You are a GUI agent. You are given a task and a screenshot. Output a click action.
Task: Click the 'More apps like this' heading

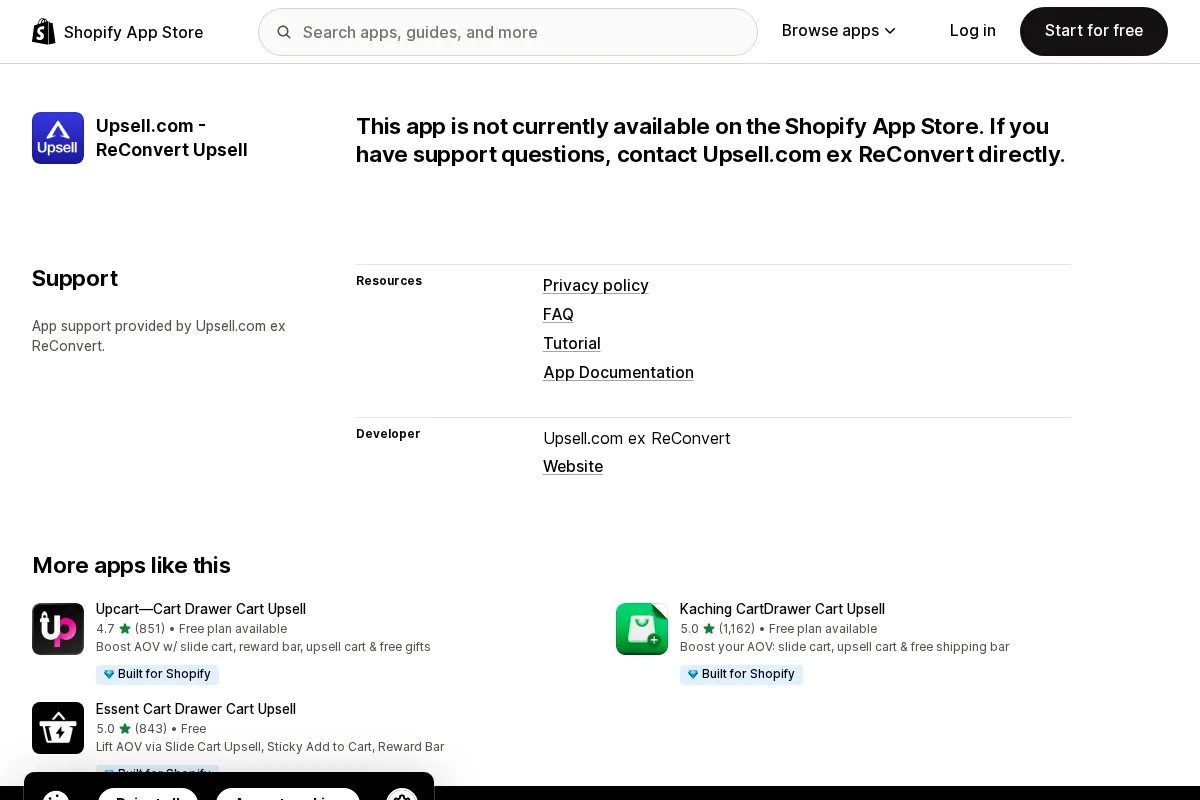point(131,565)
